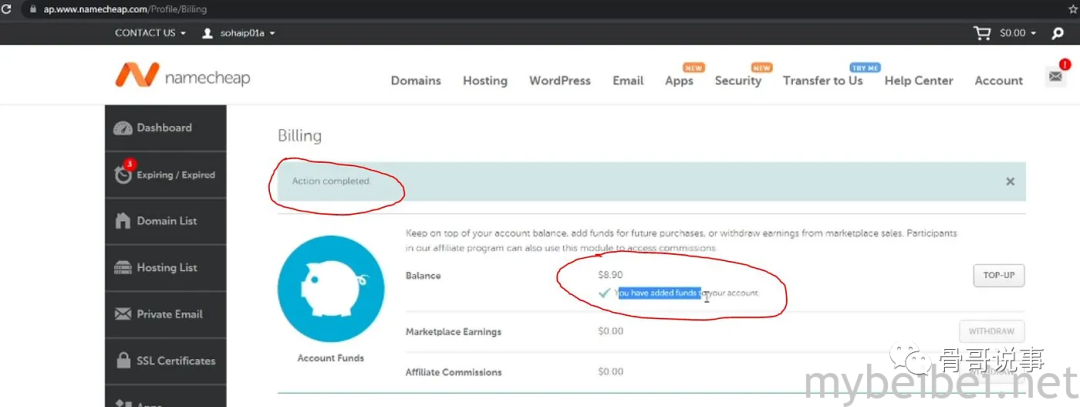Open the shopping cart icon
This screenshot has width=1080, height=407.
click(982, 32)
